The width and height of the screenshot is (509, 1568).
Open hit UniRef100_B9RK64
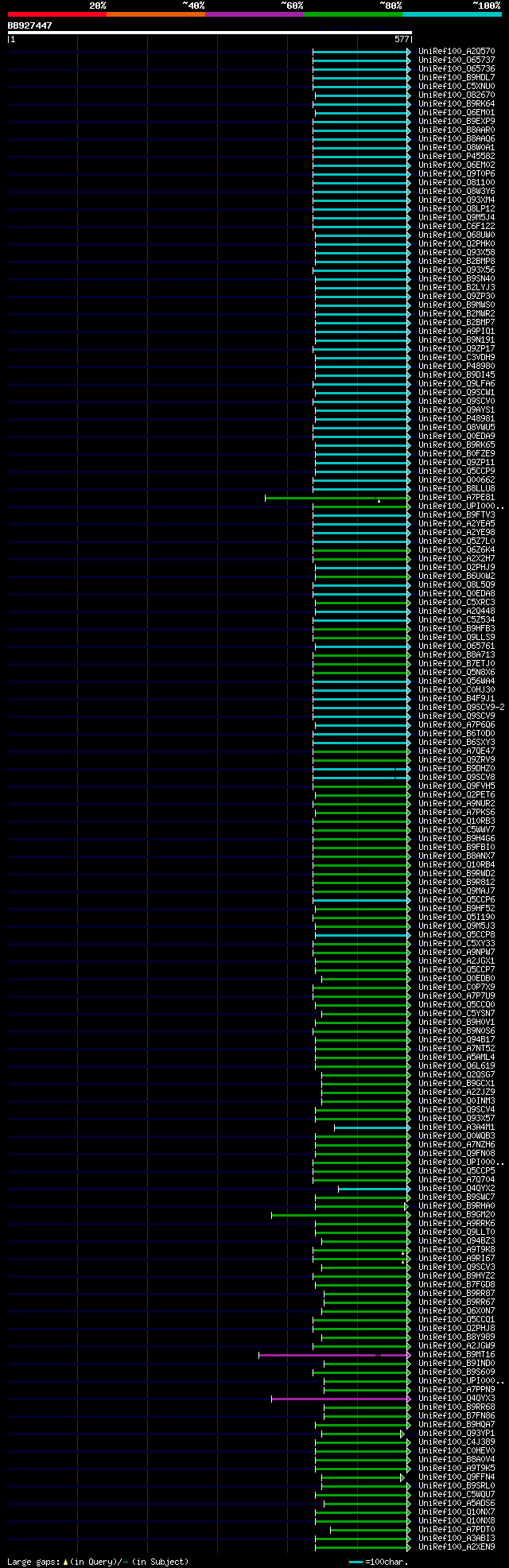[457, 104]
